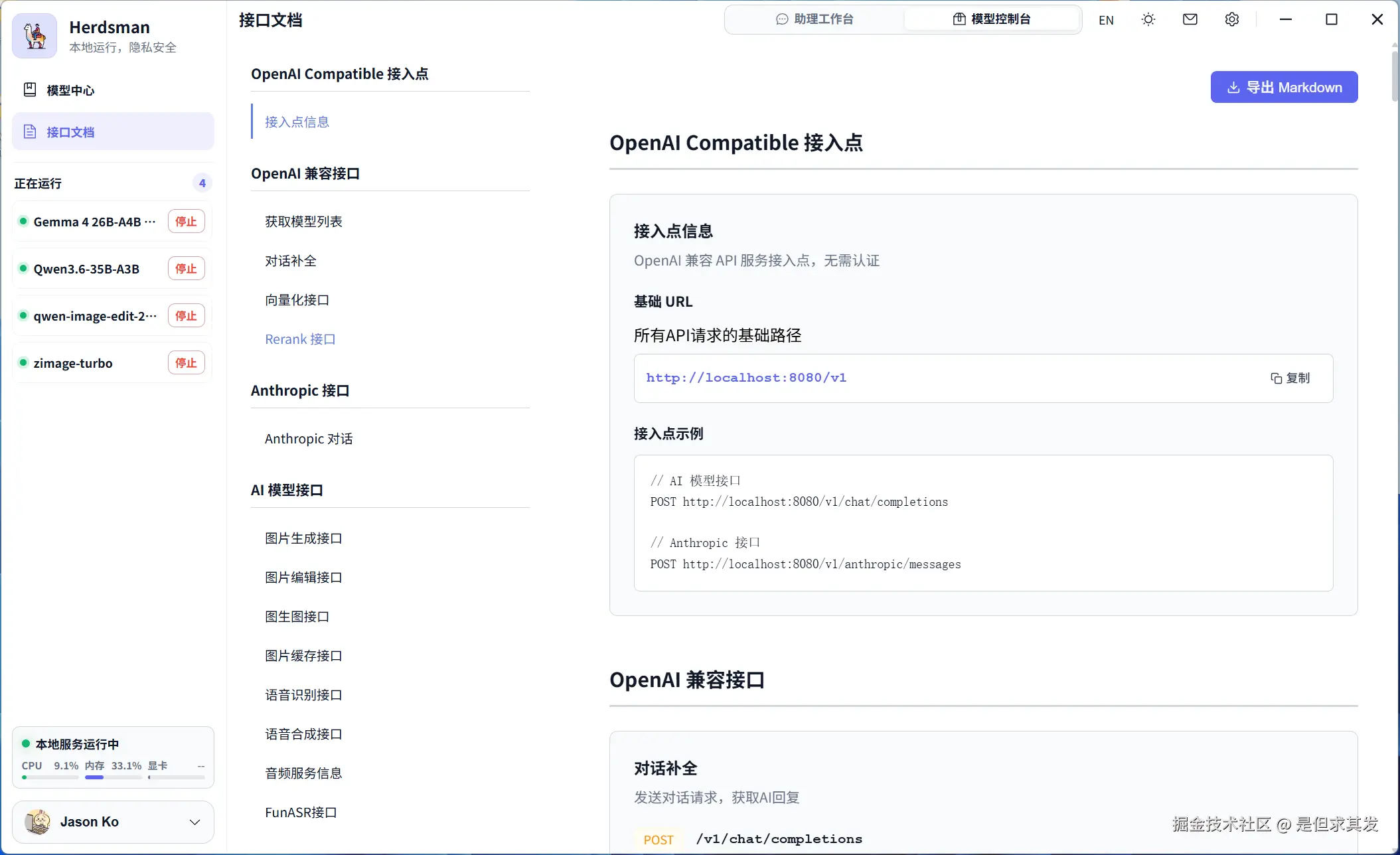The height and width of the screenshot is (855, 1400).
Task: Select the Qwen3.6-35B-A3B running model
Action: coord(86,269)
